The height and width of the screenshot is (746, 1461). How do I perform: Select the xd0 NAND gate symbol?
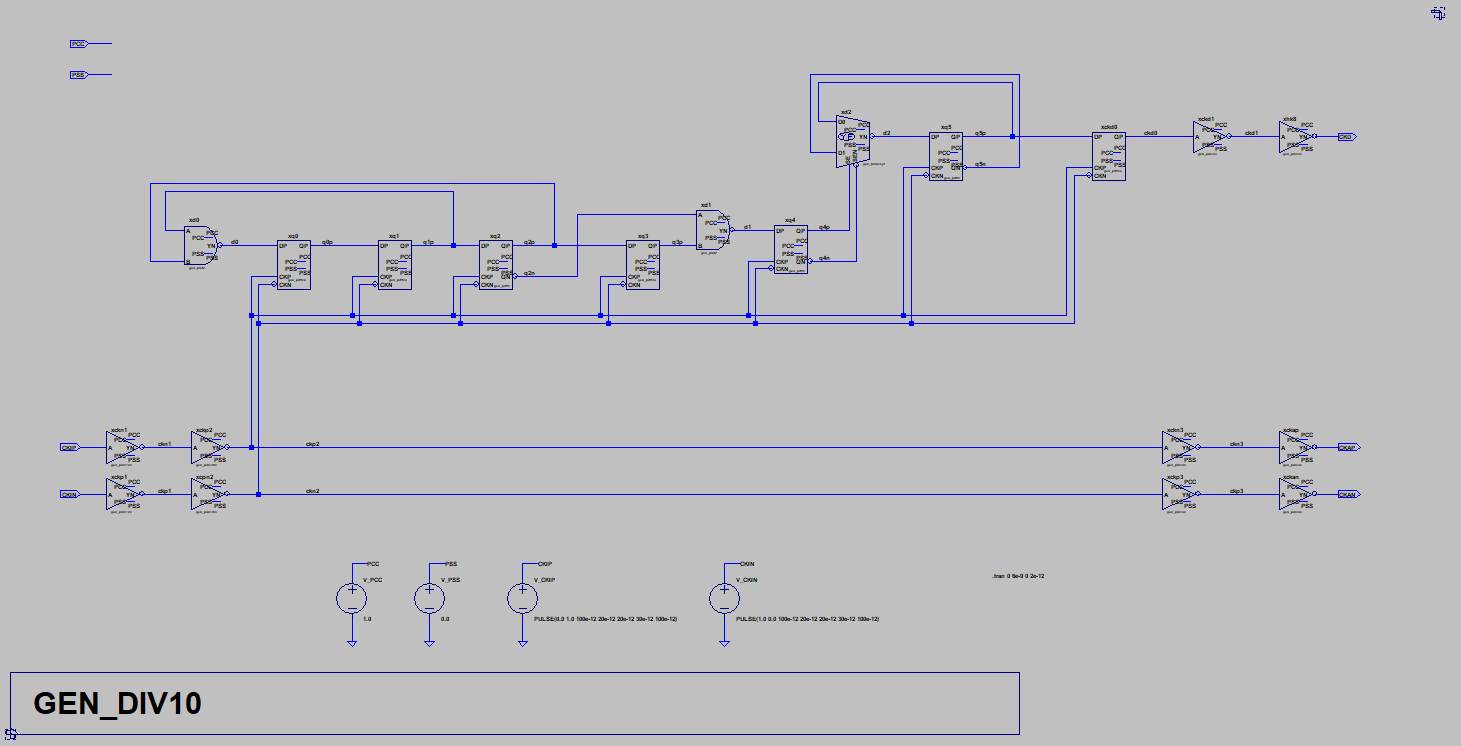coord(201,245)
